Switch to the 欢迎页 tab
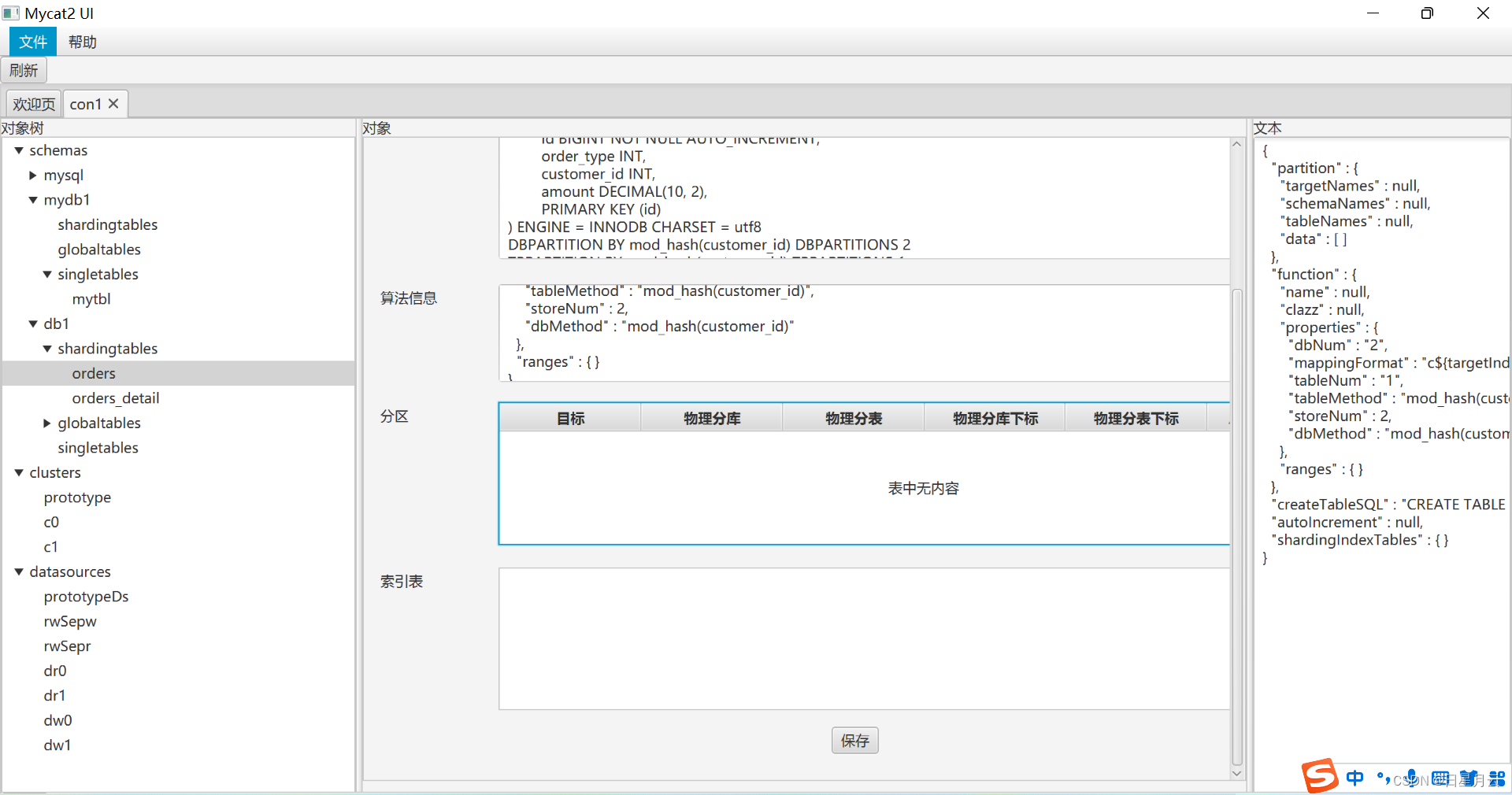 pyautogui.click(x=34, y=104)
